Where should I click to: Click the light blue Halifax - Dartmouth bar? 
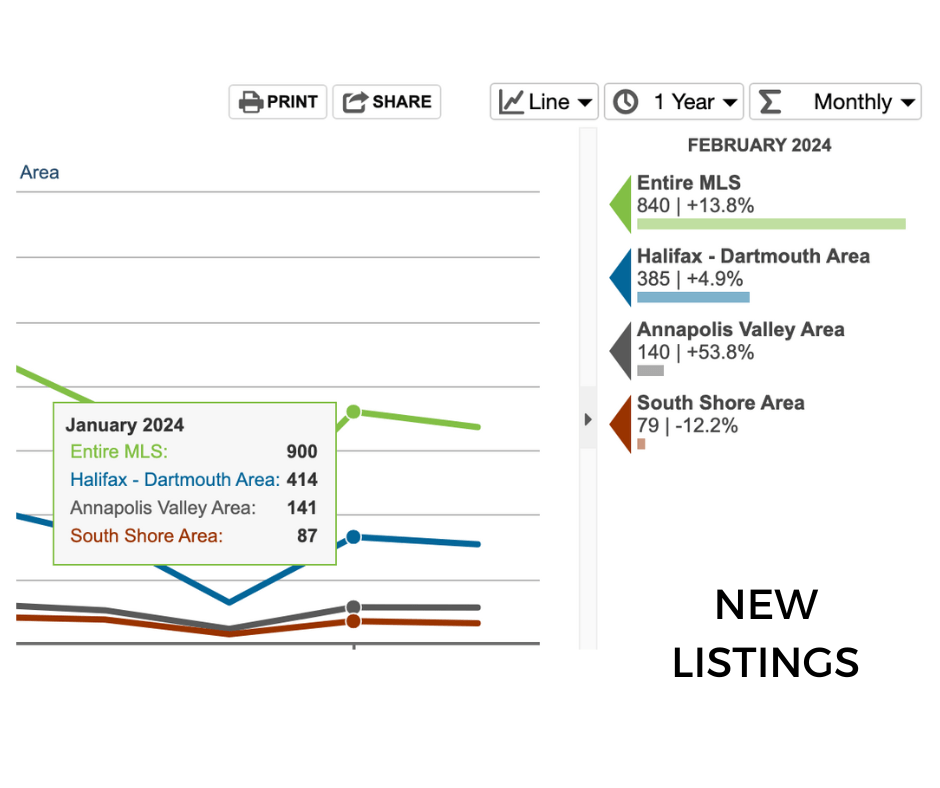point(693,297)
